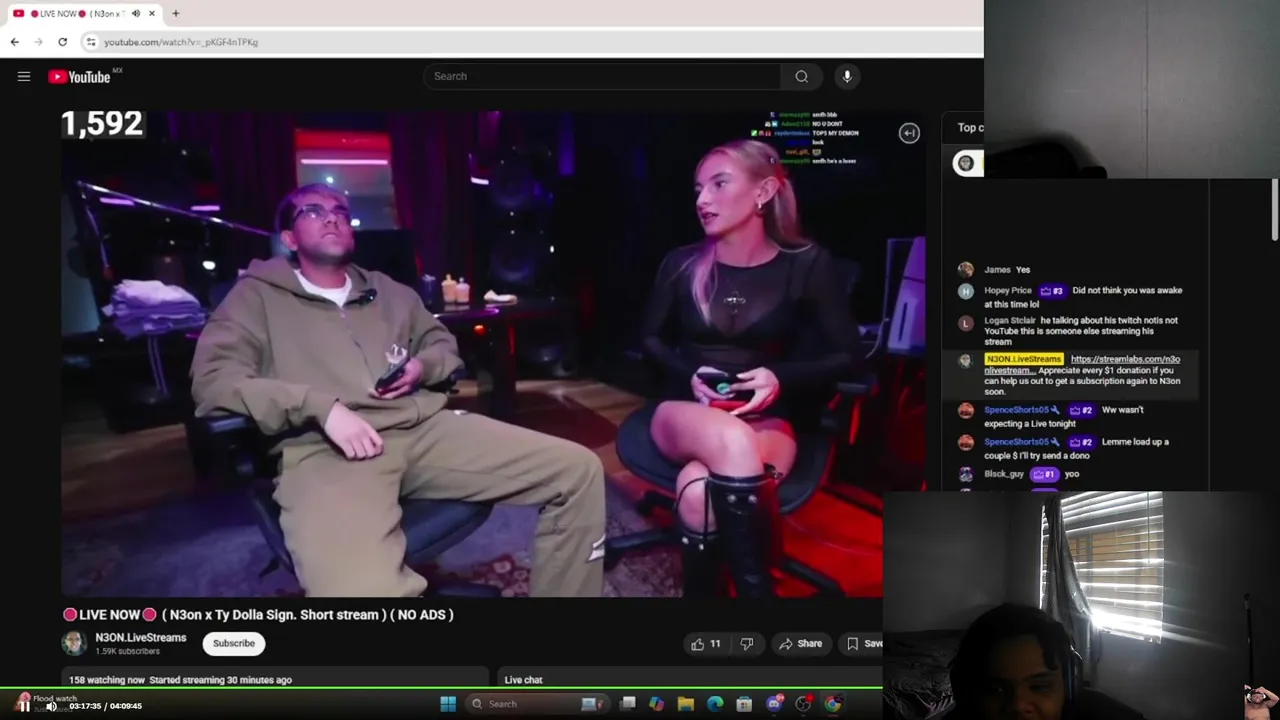Go back with the browser back arrow

click(x=14, y=42)
